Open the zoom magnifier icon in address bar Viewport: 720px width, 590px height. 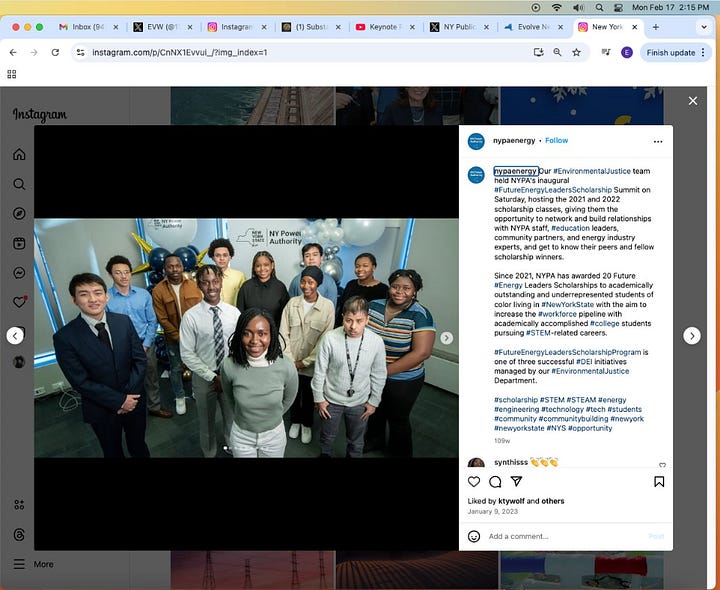pyautogui.click(x=557, y=52)
